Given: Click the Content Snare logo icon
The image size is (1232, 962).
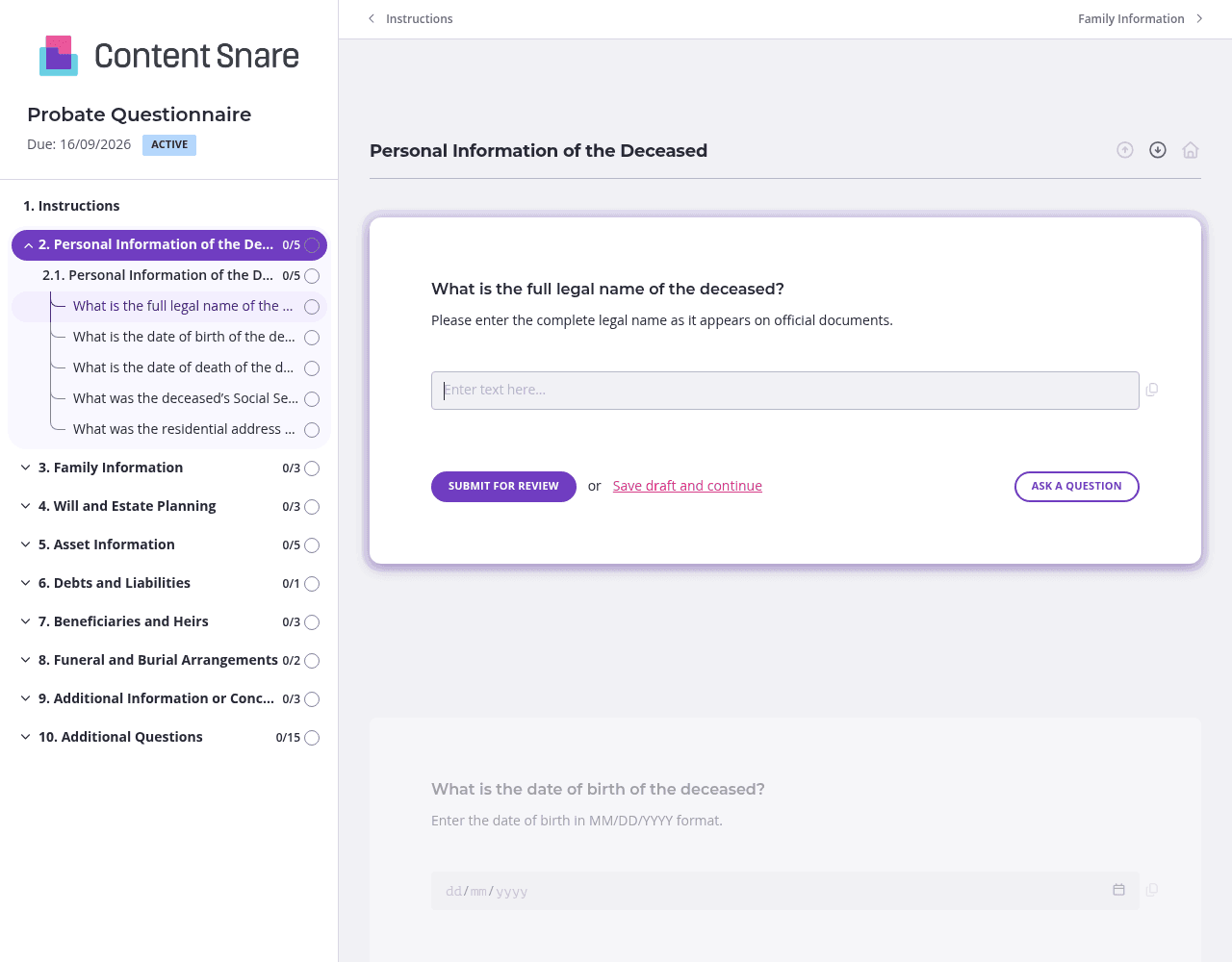Looking at the screenshot, I should (x=59, y=56).
